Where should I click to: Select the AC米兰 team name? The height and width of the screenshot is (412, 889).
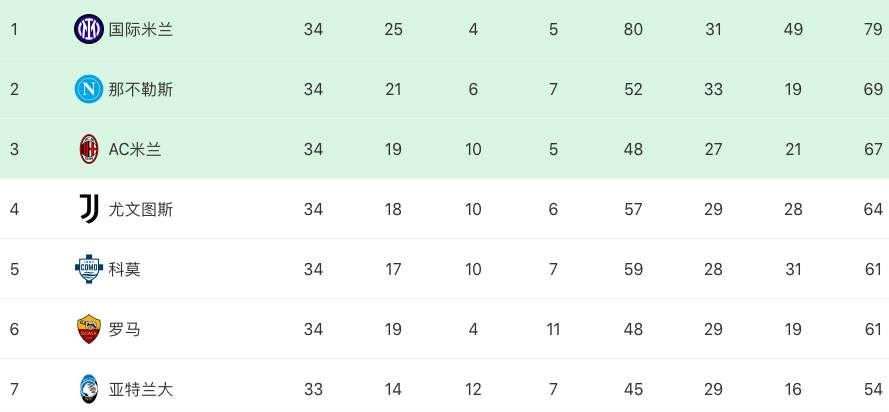coord(135,150)
